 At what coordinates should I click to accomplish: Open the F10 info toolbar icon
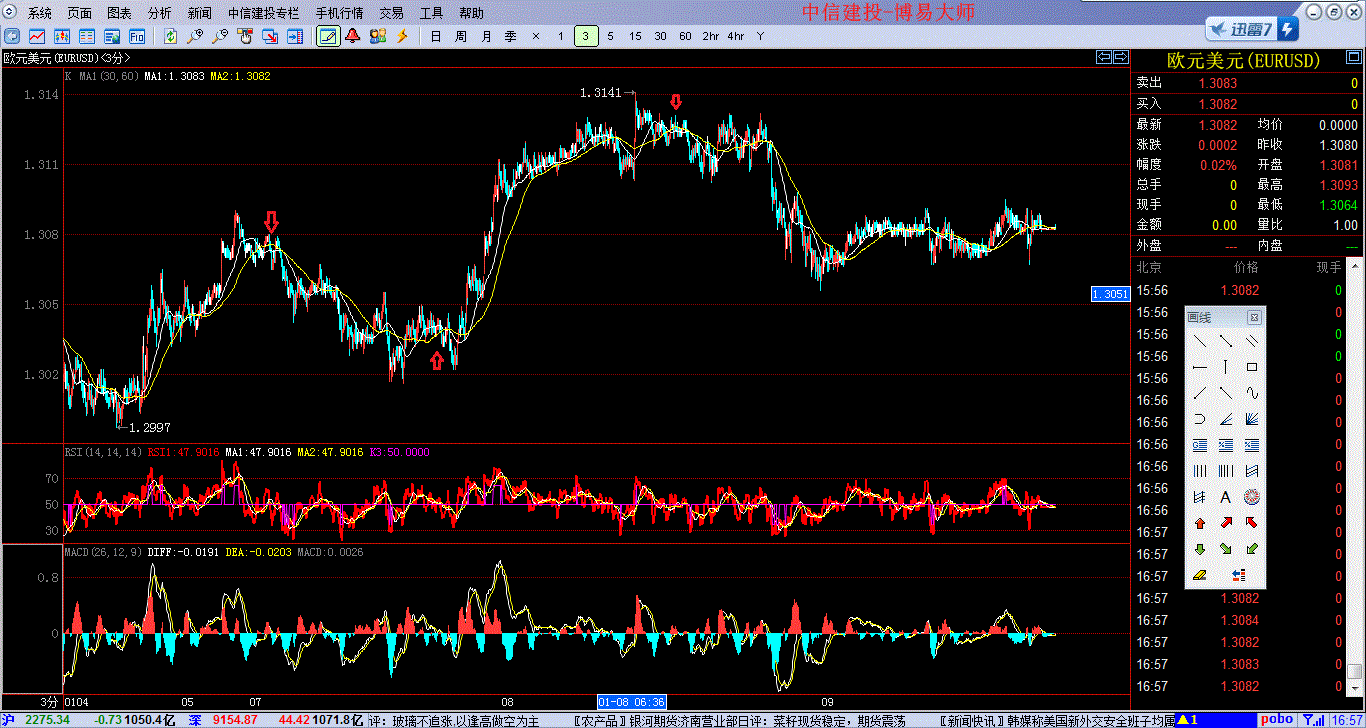tap(137, 36)
